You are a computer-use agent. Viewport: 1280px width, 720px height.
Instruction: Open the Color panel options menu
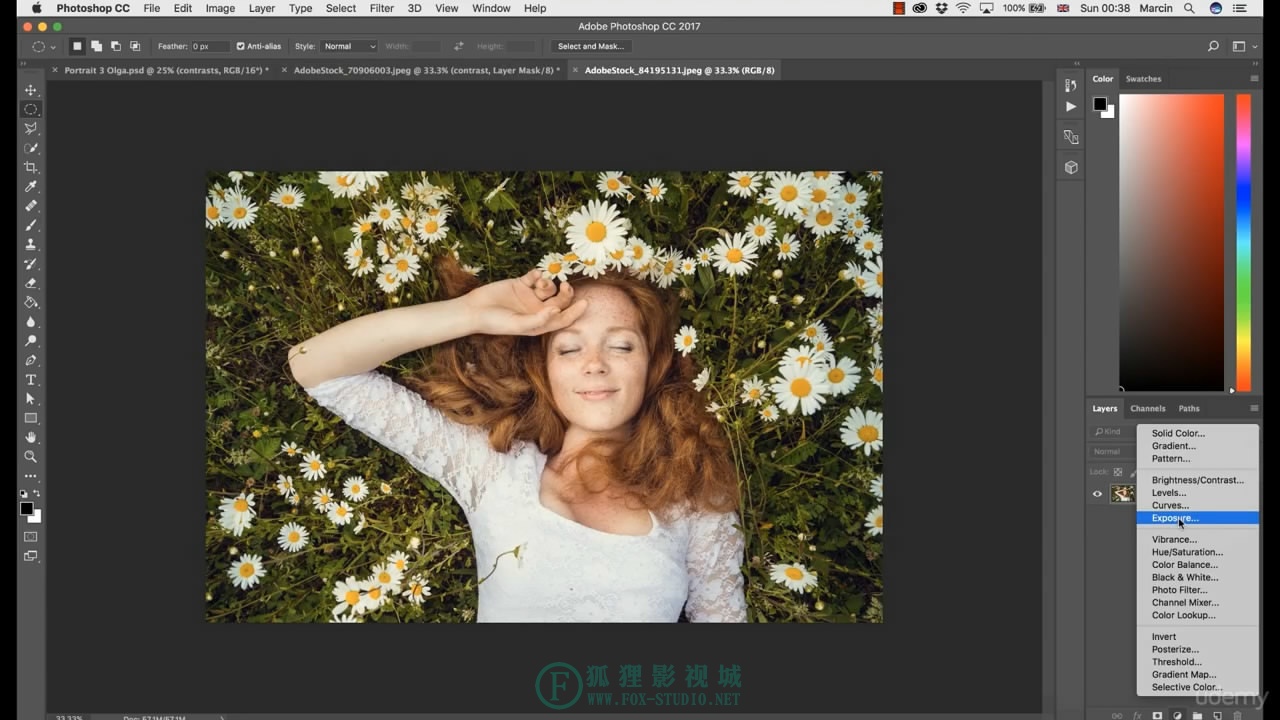pos(1254,79)
